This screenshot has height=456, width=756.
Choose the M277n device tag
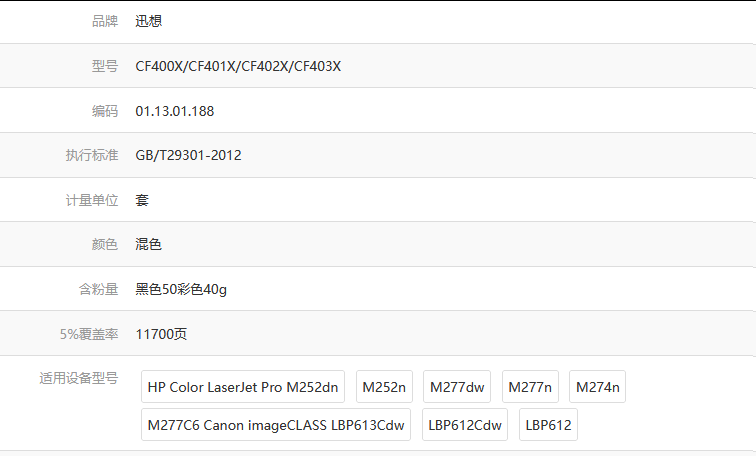tap(532, 387)
